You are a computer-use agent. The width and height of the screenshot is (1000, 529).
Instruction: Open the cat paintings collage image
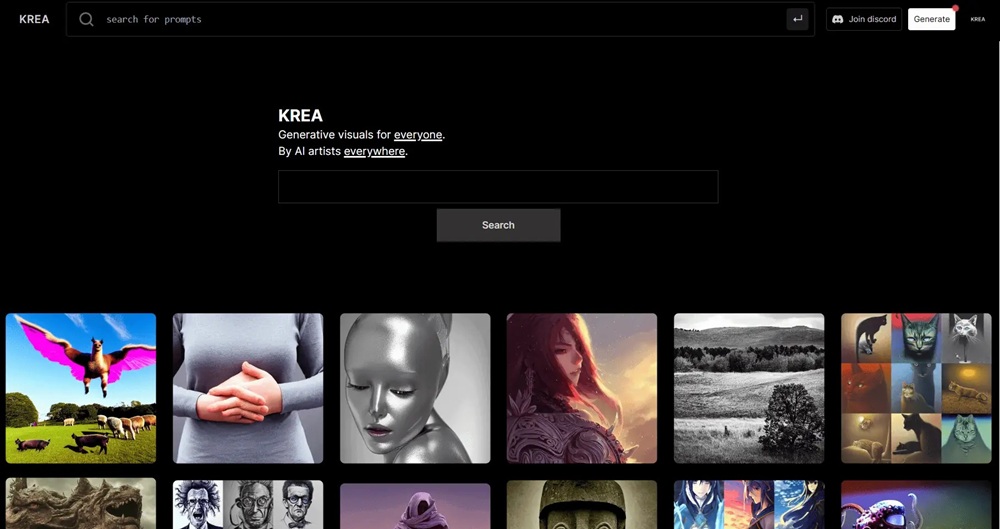pyautogui.click(x=916, y=388)
